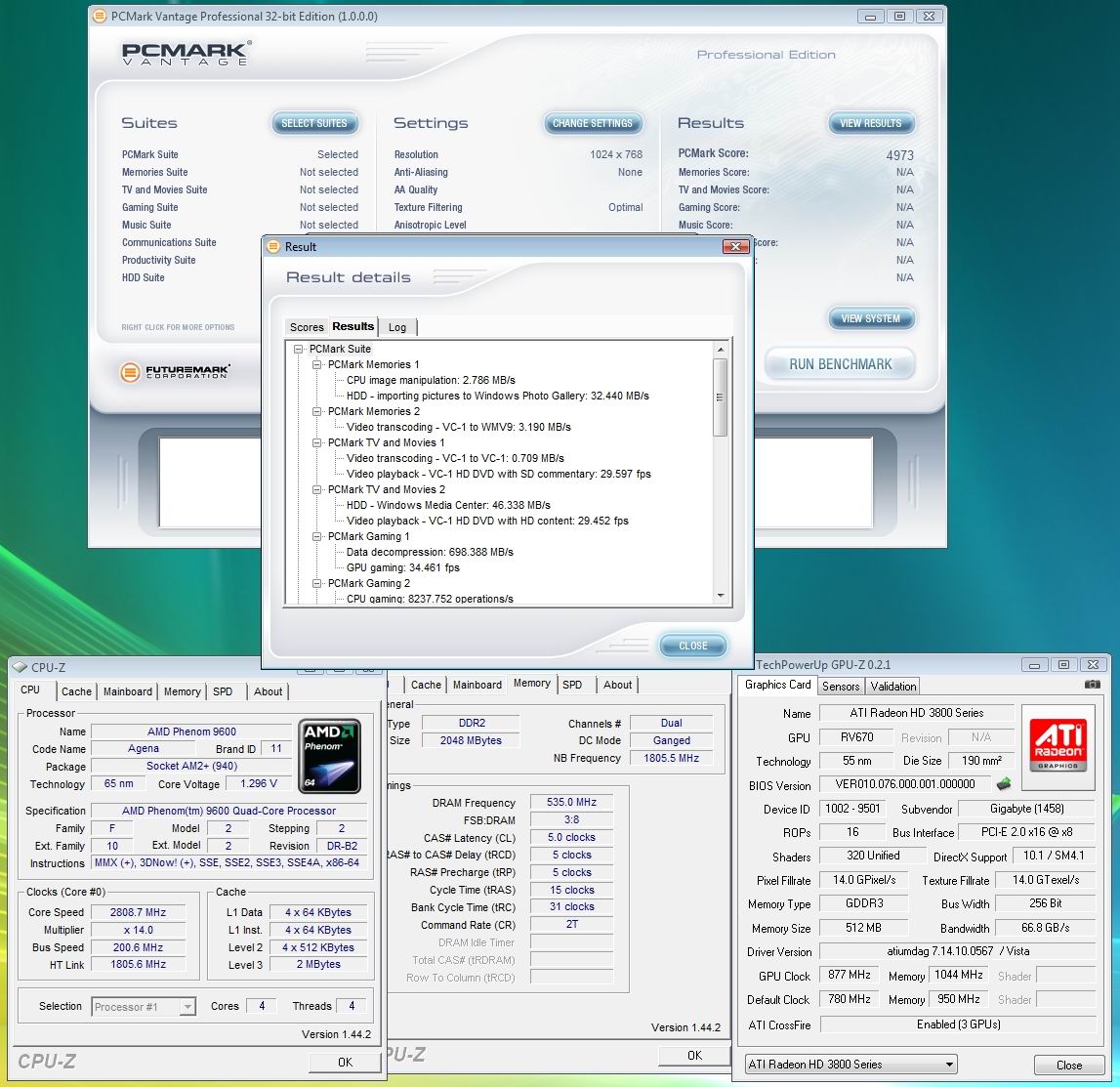Open the Sensors tab in GPU-Z

[841, 687]
